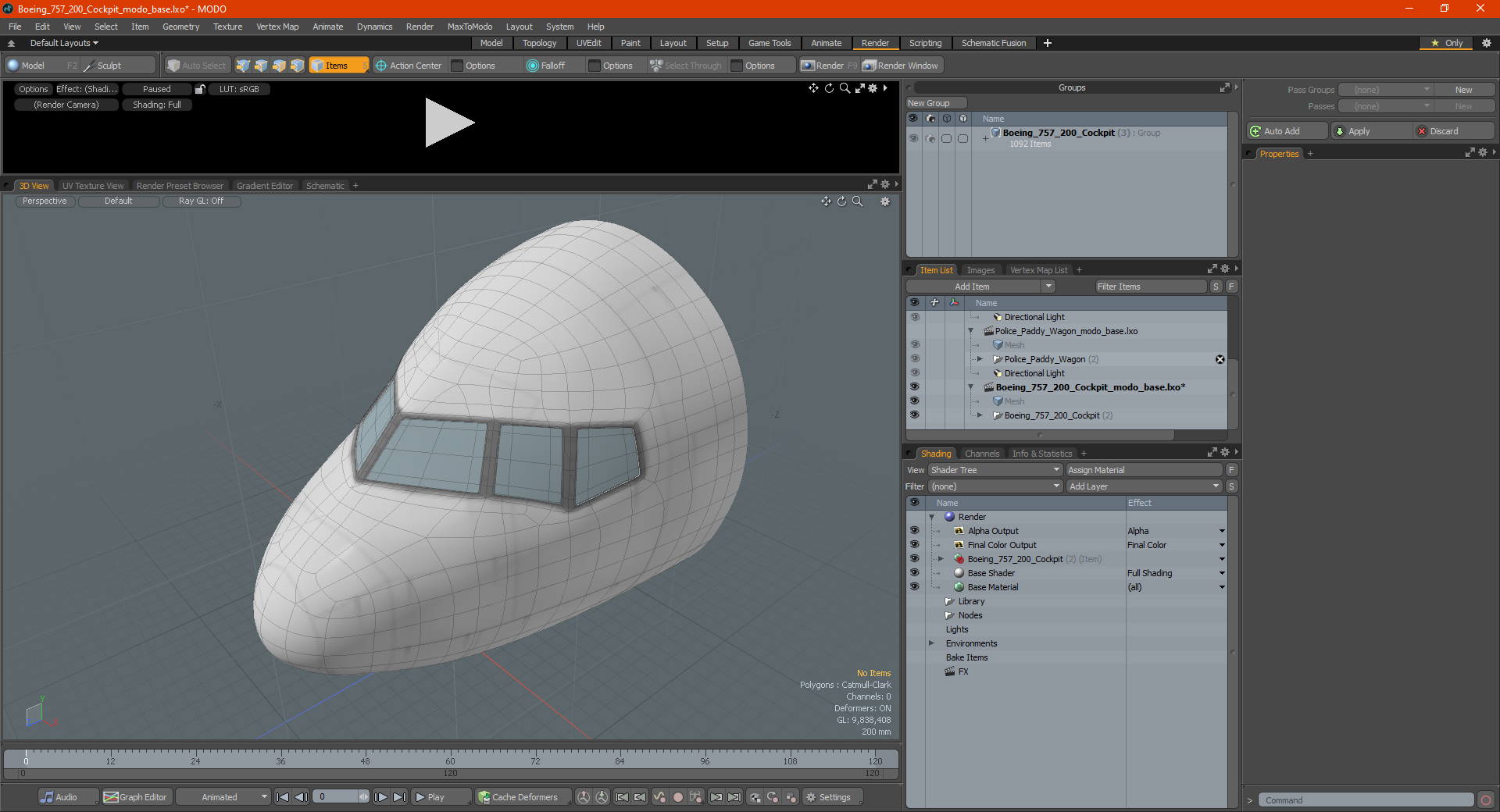Image resolution: width=1500 pixels, height=812 pixels.
Task: Open 3D viewport gear settings
Action: click(885, 201)
